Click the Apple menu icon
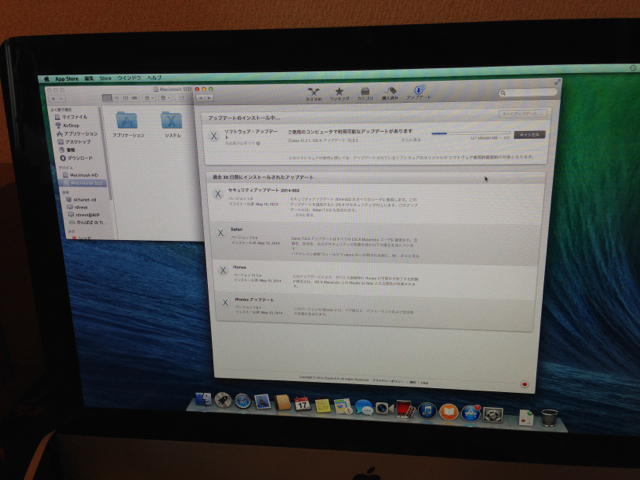Viewport: 640px width, 480px height. [46, 77]
